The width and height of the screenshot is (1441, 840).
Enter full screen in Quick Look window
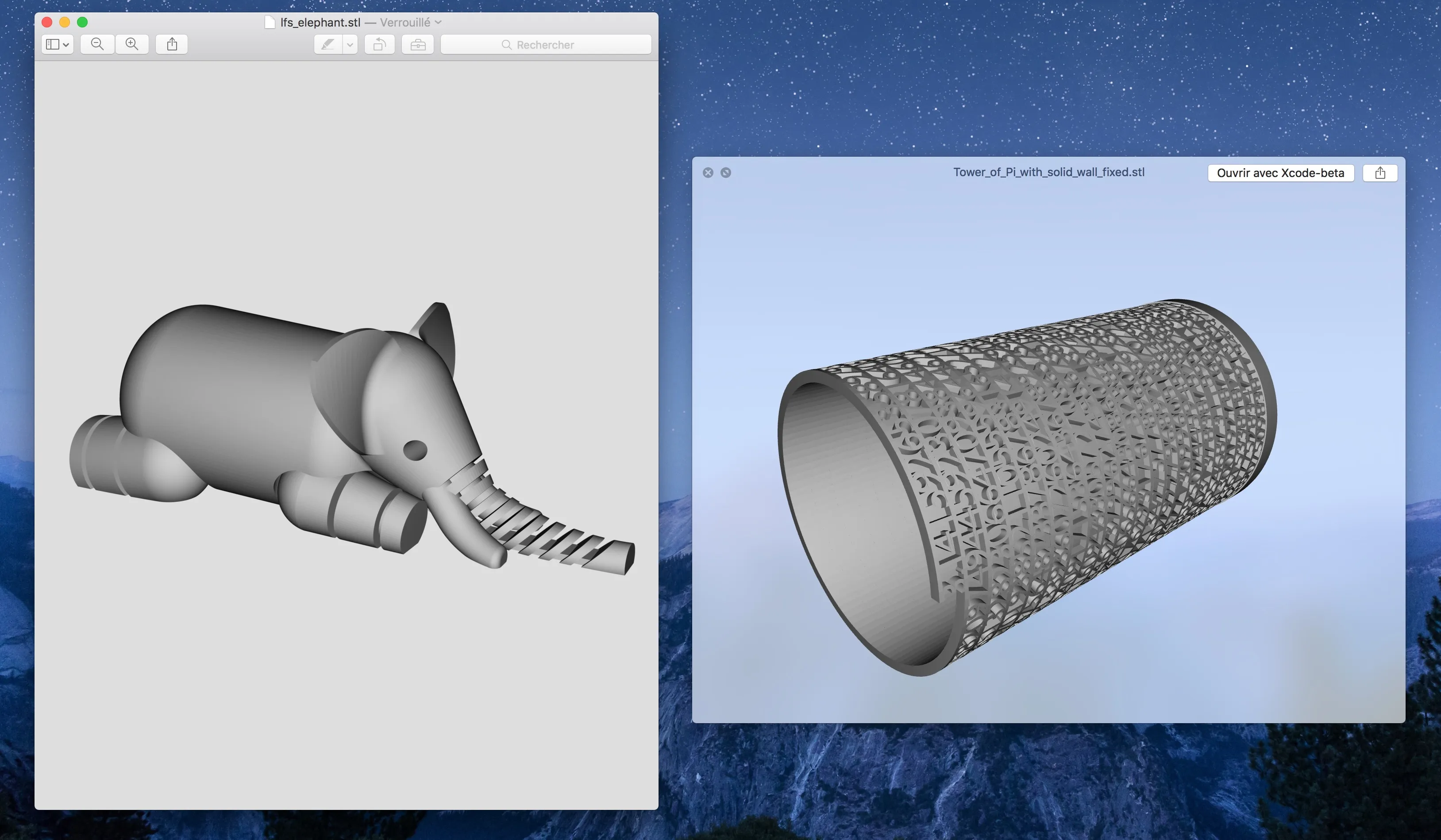[x=726, y=173]
